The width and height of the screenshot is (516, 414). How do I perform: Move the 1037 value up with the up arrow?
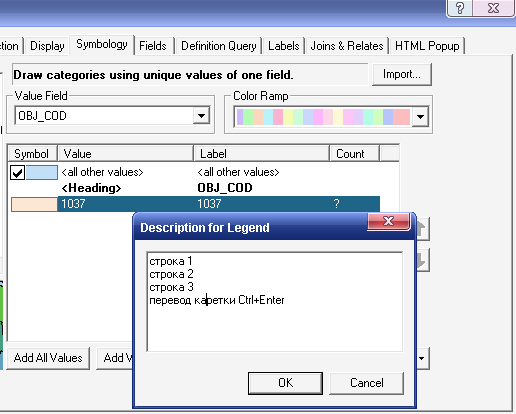point(423,229)
